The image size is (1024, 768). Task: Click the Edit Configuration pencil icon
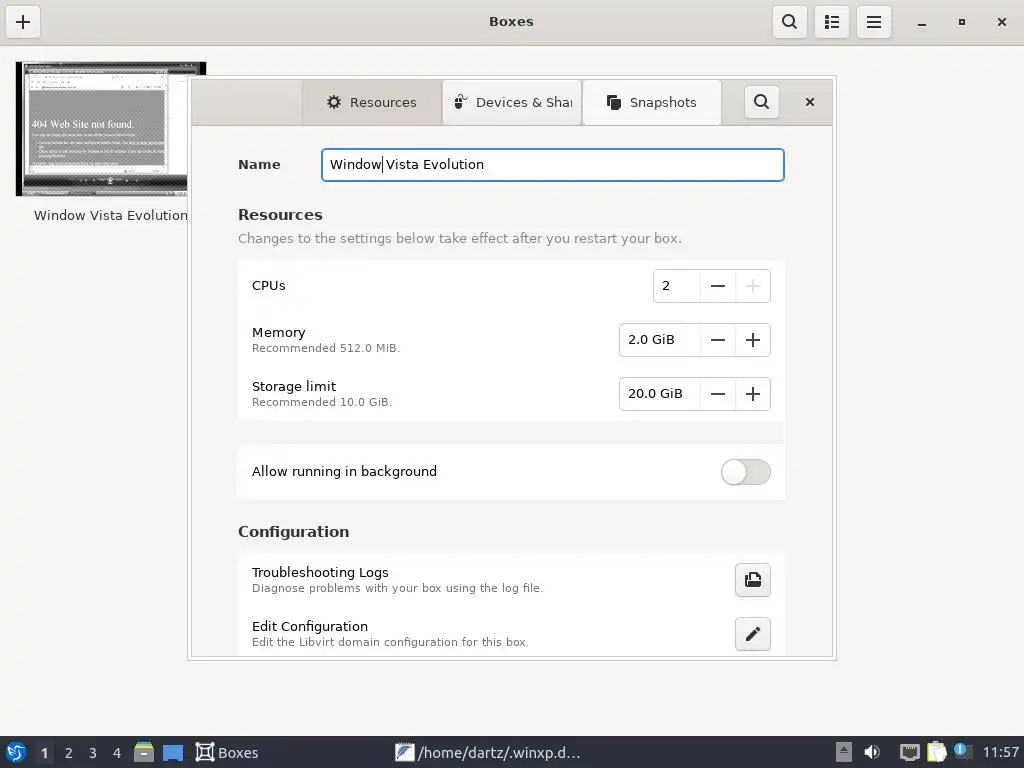[753, 634]
